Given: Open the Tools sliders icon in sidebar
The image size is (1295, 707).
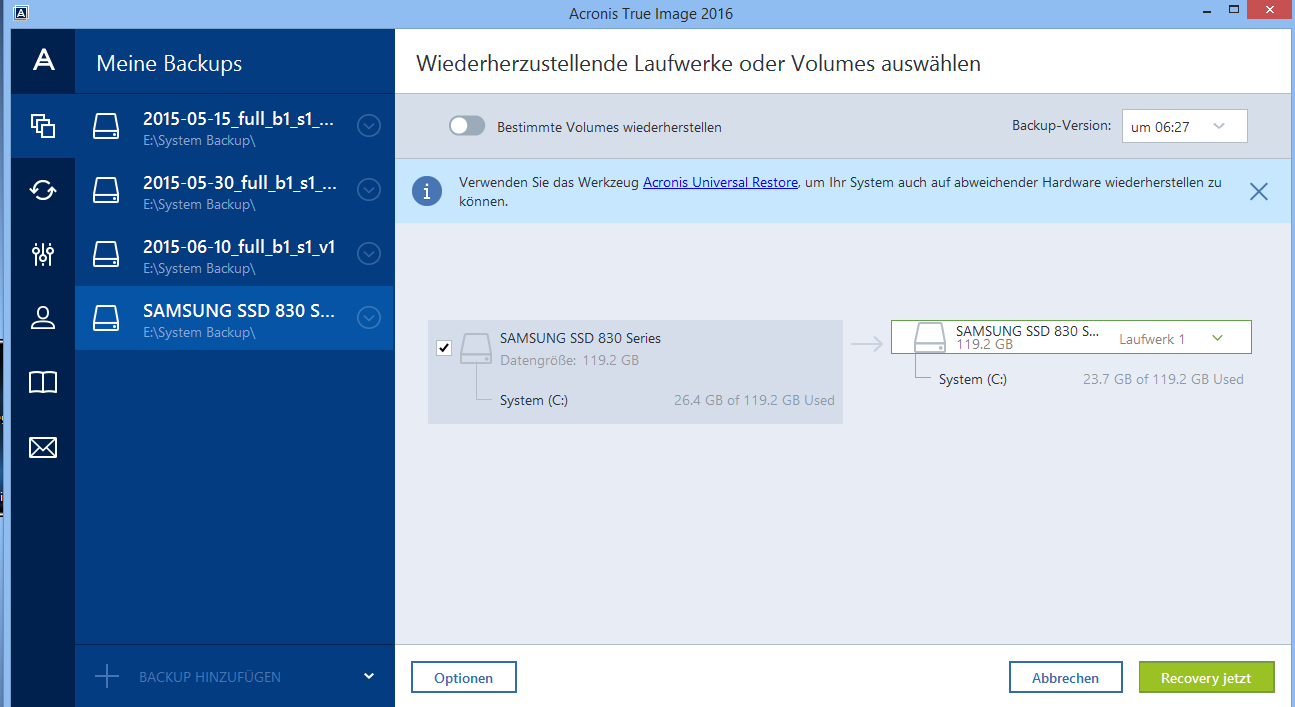Looking at the screenshot, I should [42, 254].
